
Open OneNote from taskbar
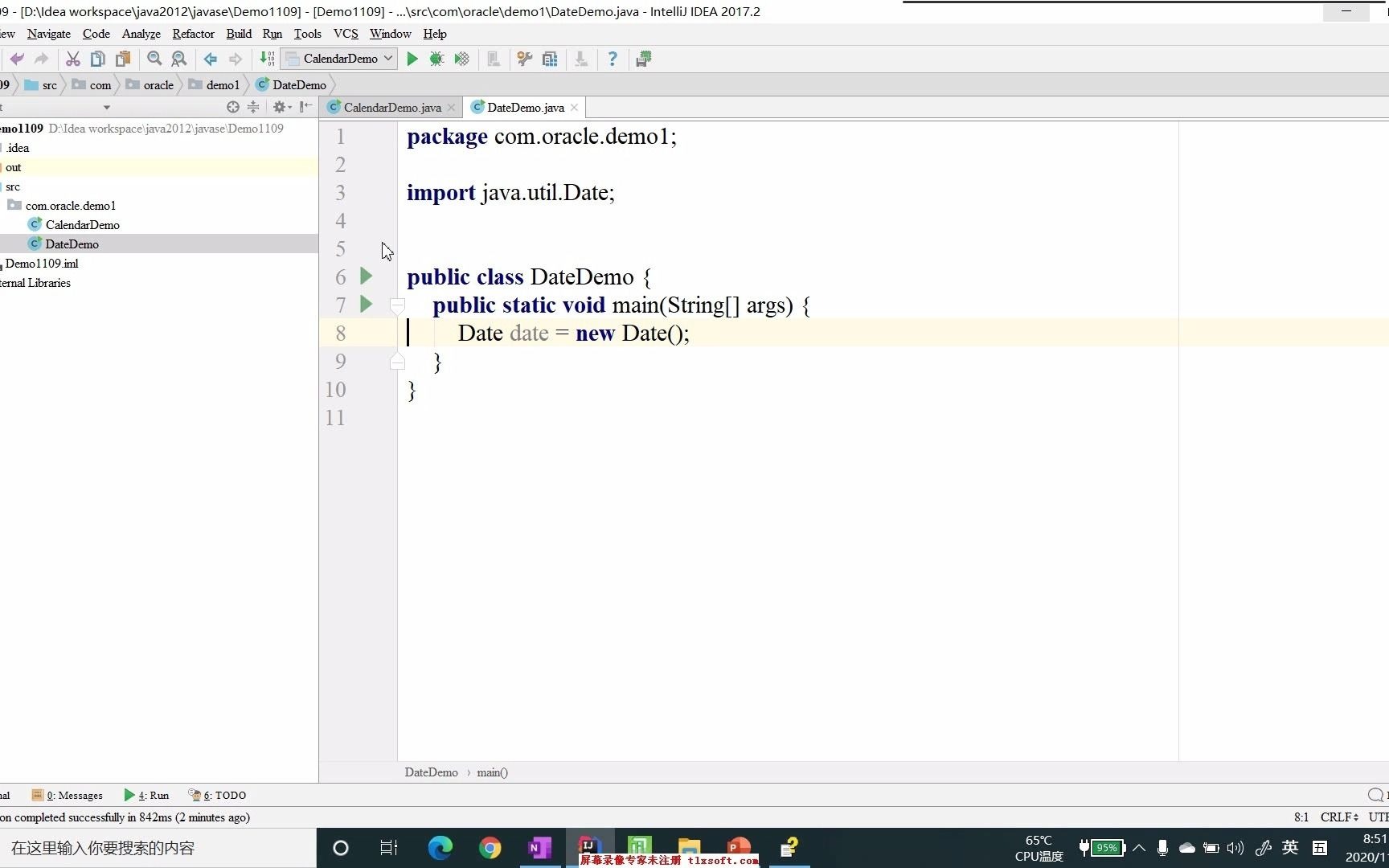coord(539,848)
